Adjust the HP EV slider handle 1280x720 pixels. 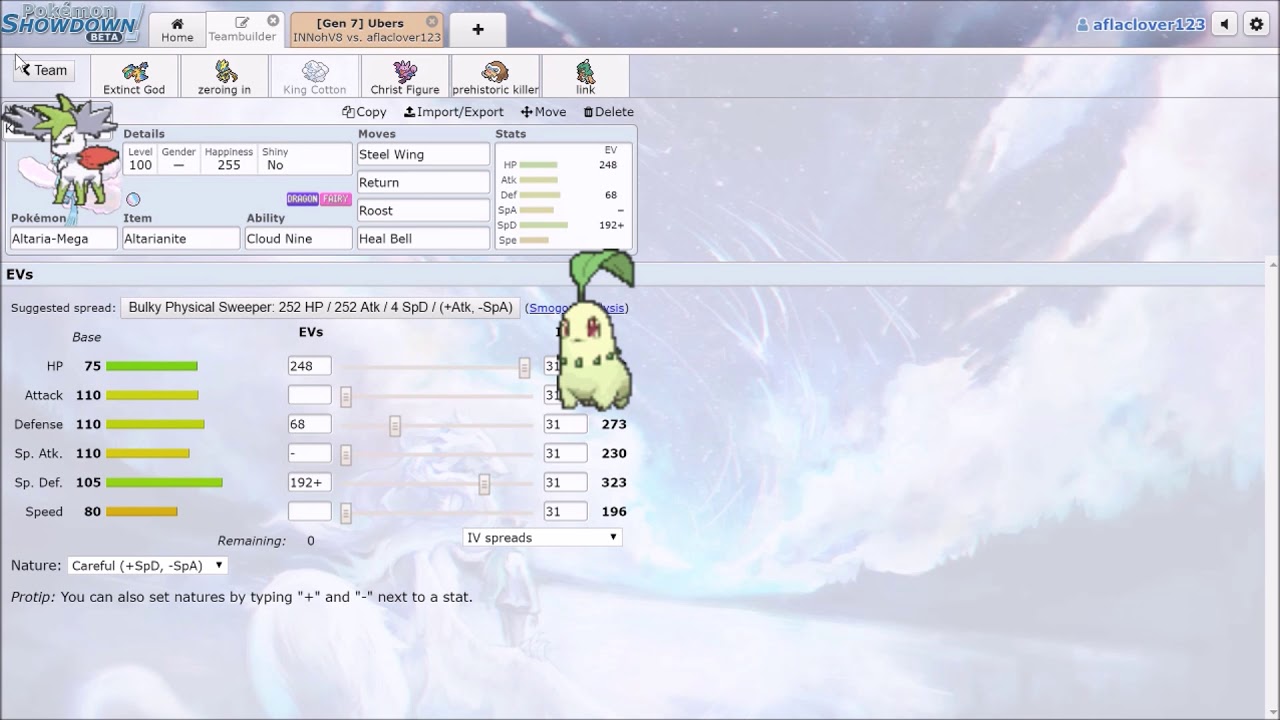[x=524, y=368]
